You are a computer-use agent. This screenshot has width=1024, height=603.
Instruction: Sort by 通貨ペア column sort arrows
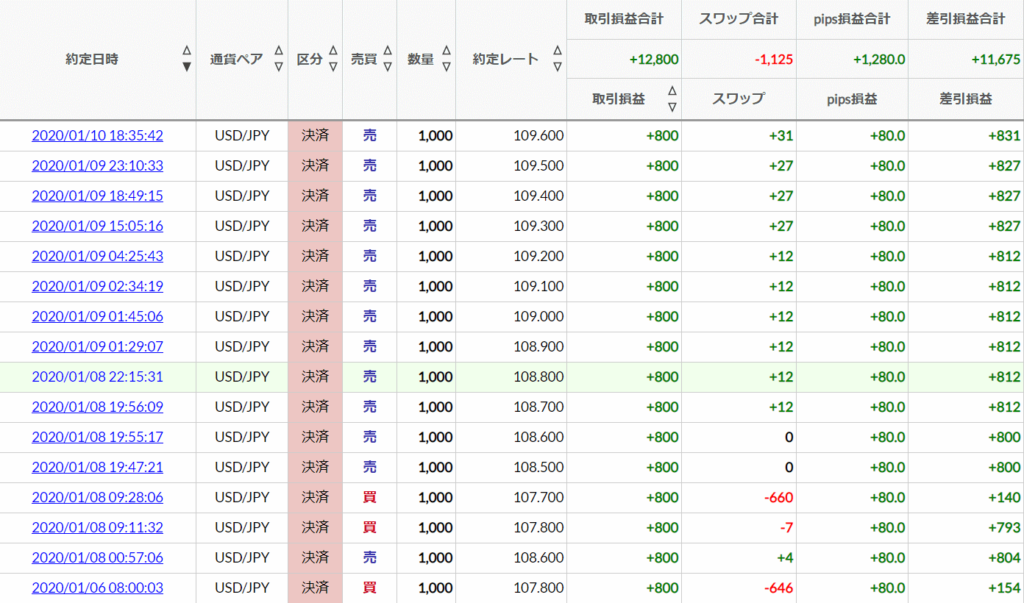tap(279, 59)
